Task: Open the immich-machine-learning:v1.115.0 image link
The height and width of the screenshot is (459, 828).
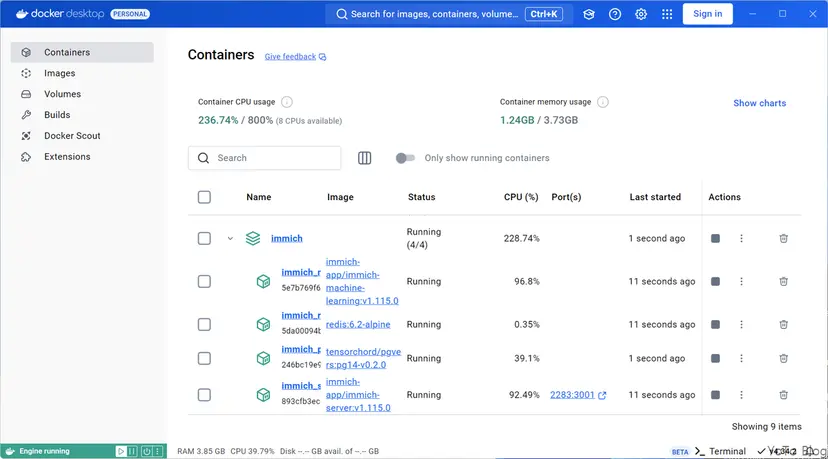Action: point(362,282)
